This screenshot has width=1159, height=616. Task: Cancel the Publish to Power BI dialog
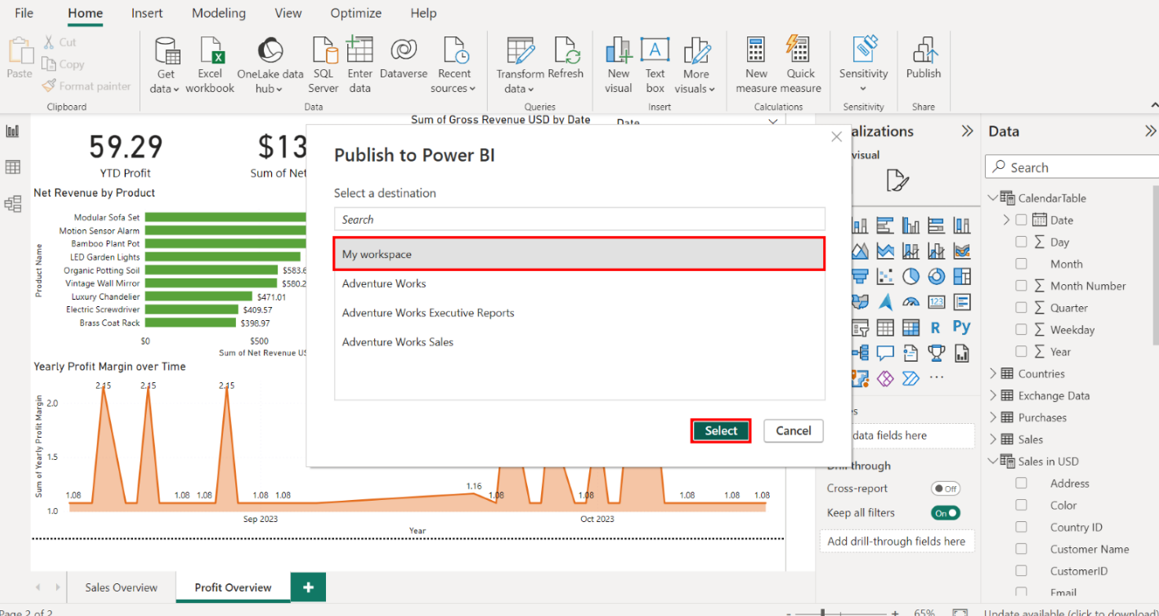[793, 431]
